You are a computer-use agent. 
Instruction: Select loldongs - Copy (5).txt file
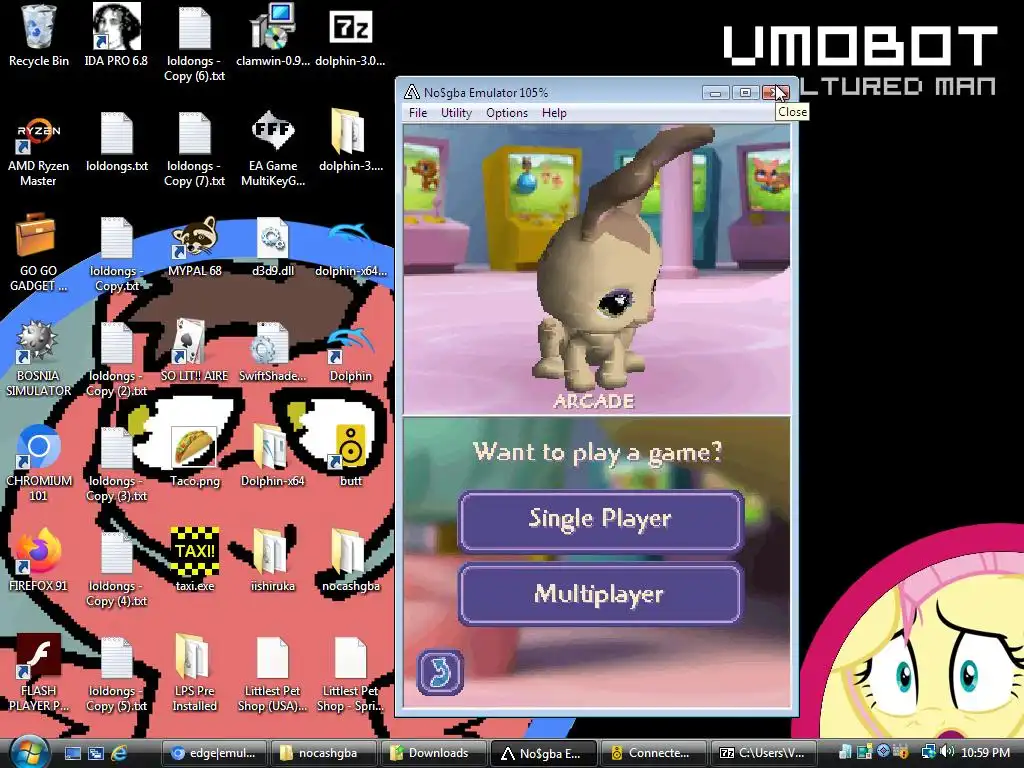tap(117, 675)
